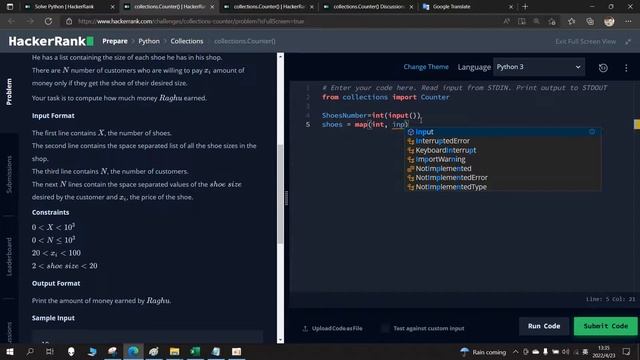This screenshot has width=640, height=360.
Task: Open Task View on the taskbar
Action: [x=50, y=351]
